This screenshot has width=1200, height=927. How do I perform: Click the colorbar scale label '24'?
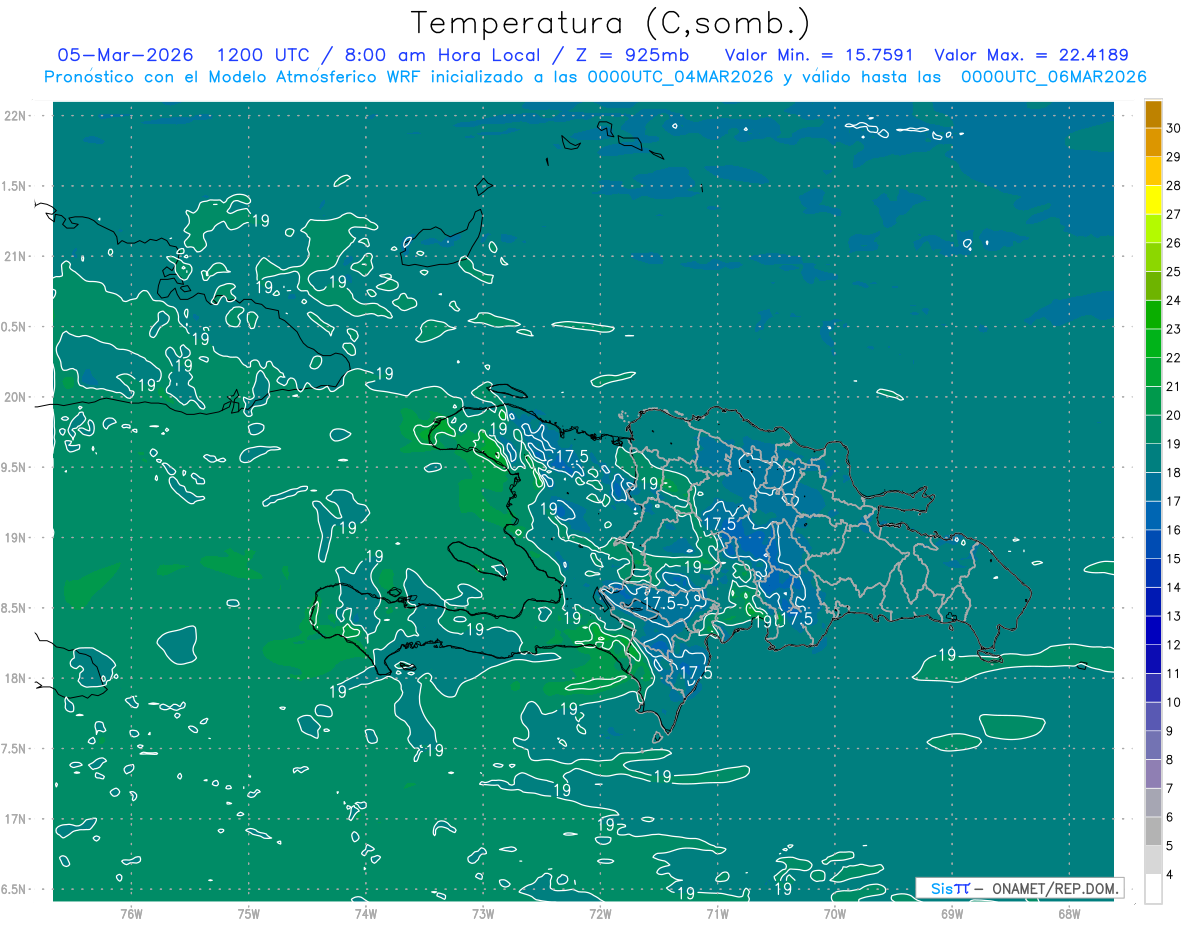click(x=1174, y=300)
